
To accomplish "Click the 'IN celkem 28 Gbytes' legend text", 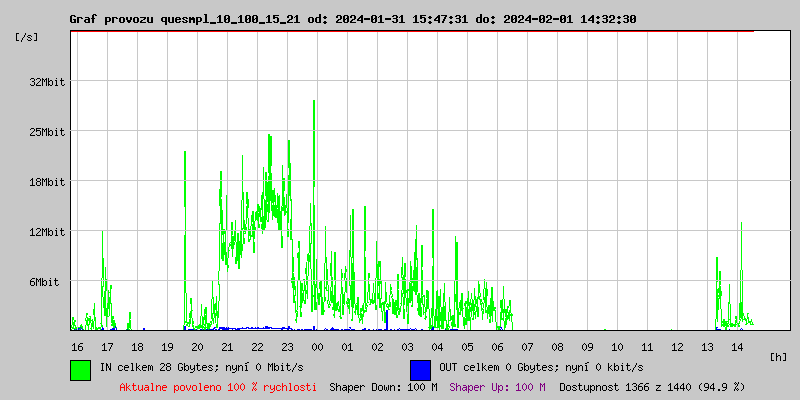I will click(x=160, y=367).
